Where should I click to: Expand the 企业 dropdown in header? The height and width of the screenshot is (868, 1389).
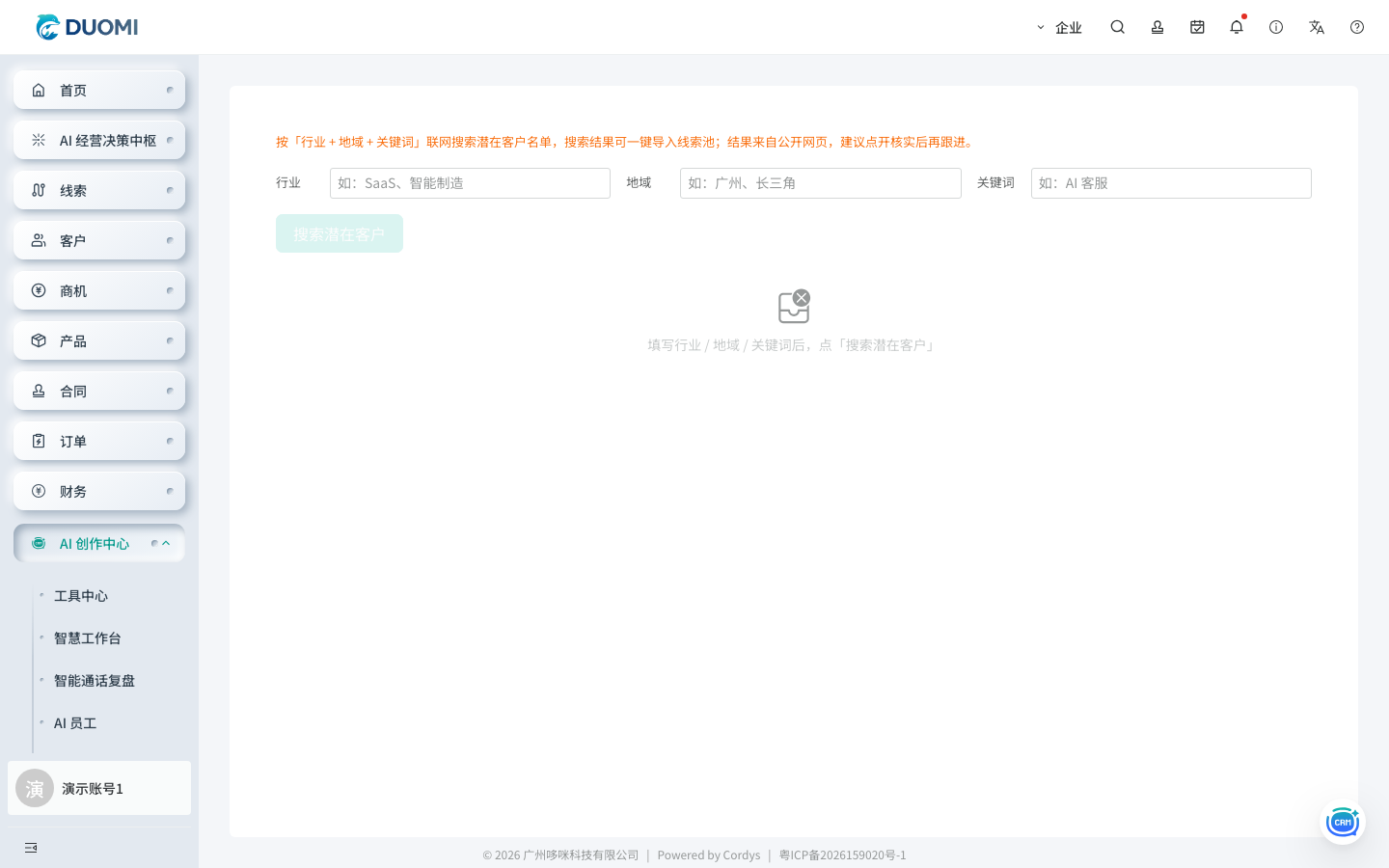point(1059,27)
